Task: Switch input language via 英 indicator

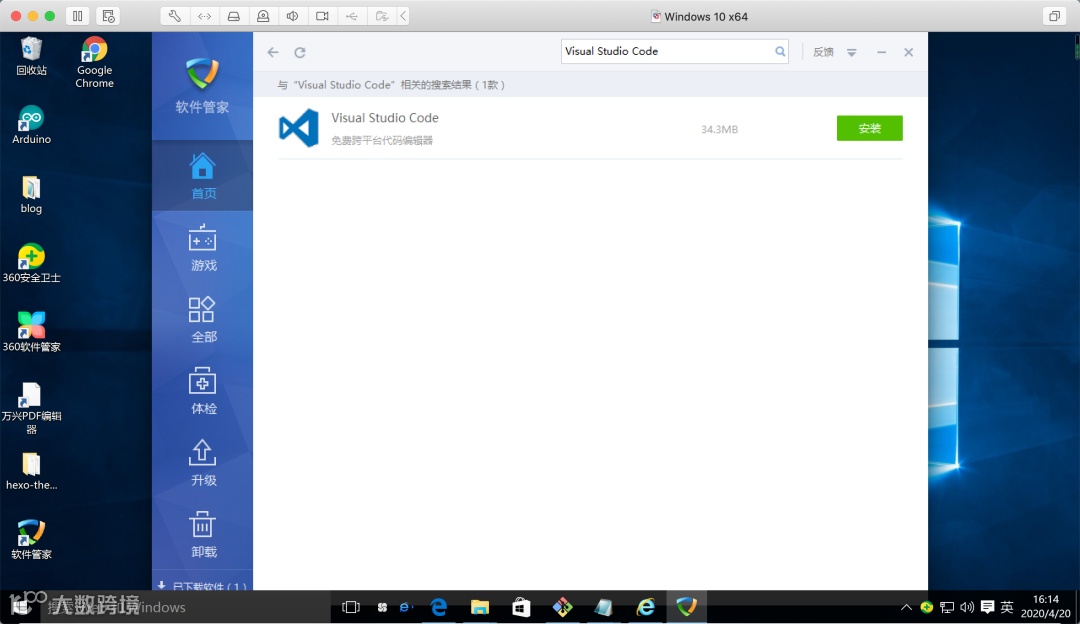Action: click(1007, 607)
